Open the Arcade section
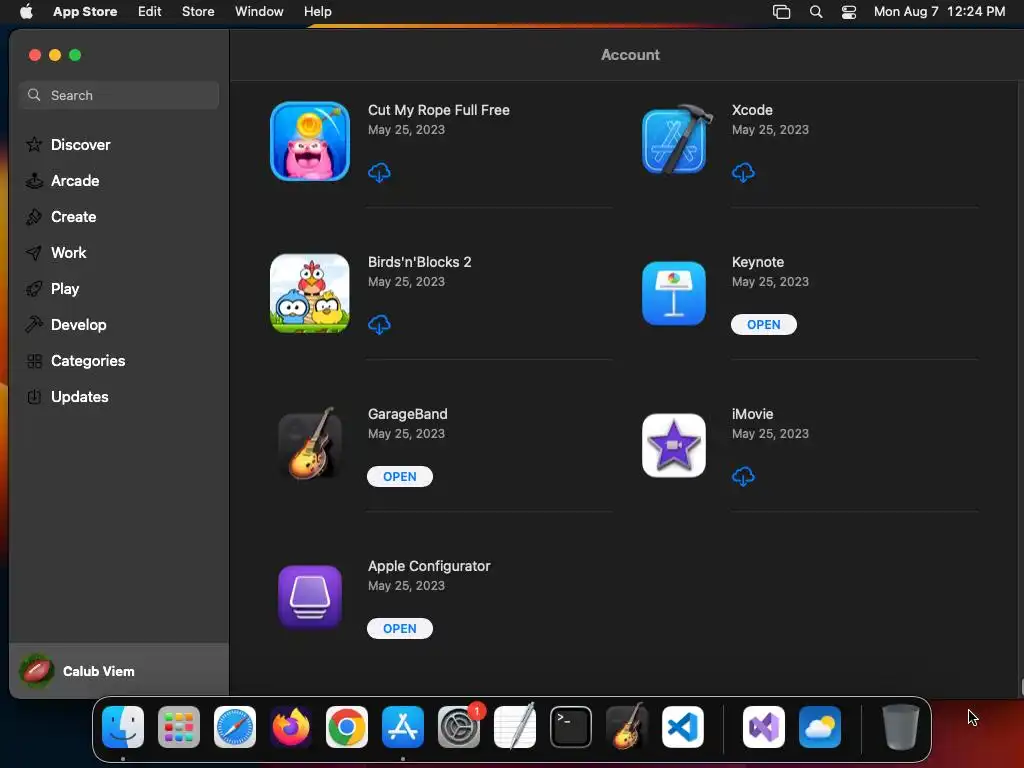 (119, 181)
